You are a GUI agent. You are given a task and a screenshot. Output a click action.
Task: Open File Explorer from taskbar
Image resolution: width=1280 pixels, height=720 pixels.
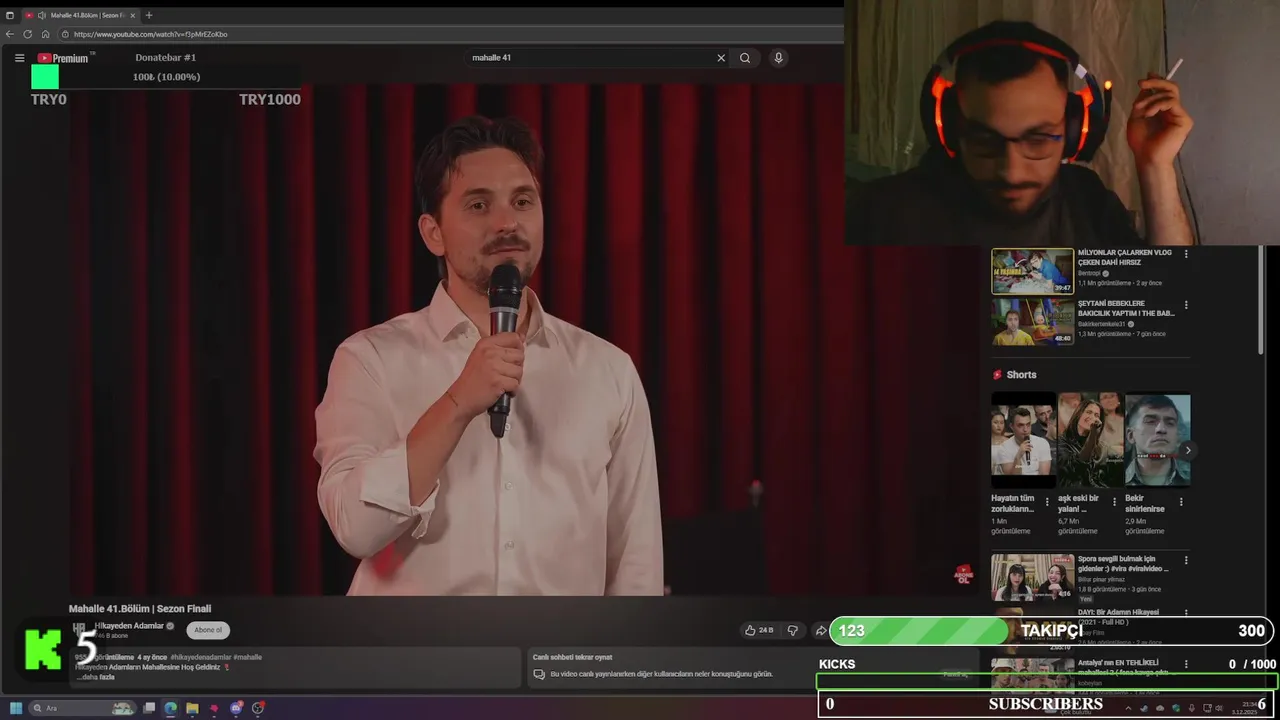(x=192, y=708)
